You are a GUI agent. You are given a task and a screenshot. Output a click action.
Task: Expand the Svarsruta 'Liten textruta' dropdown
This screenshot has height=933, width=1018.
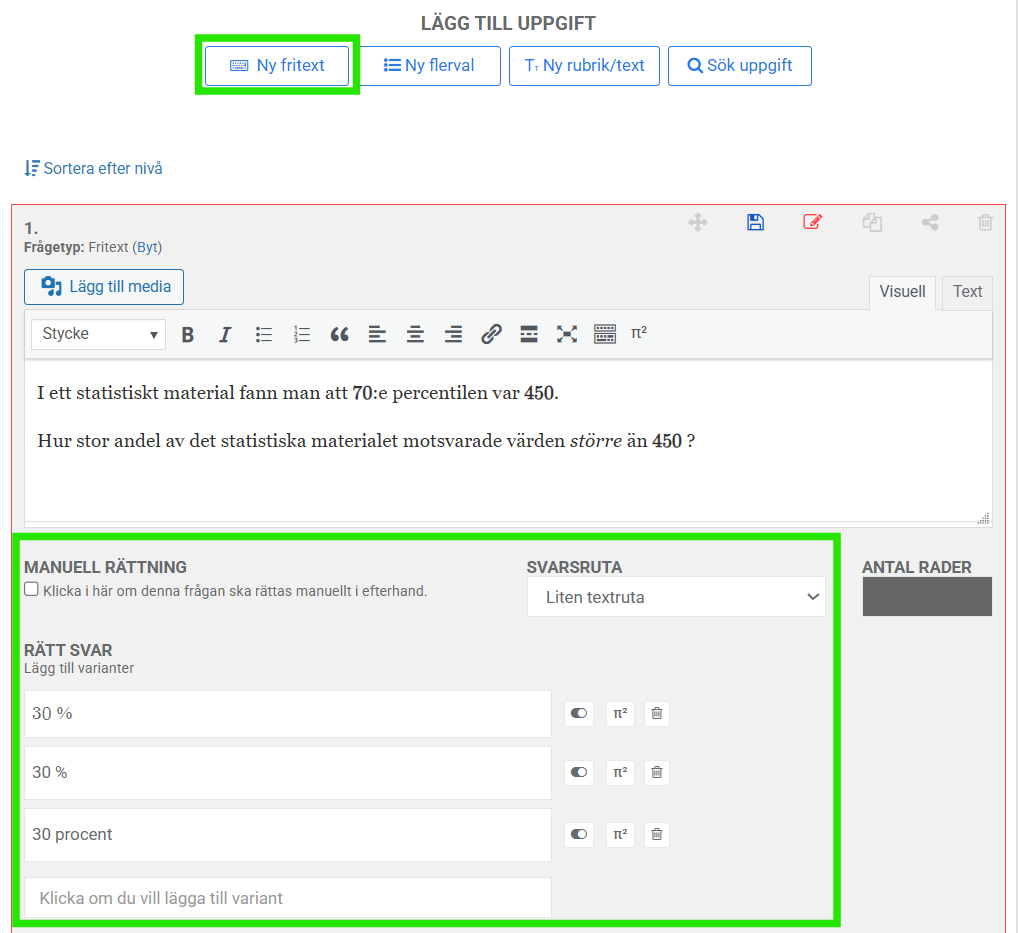pyautogui.click(x=676, y=597)
